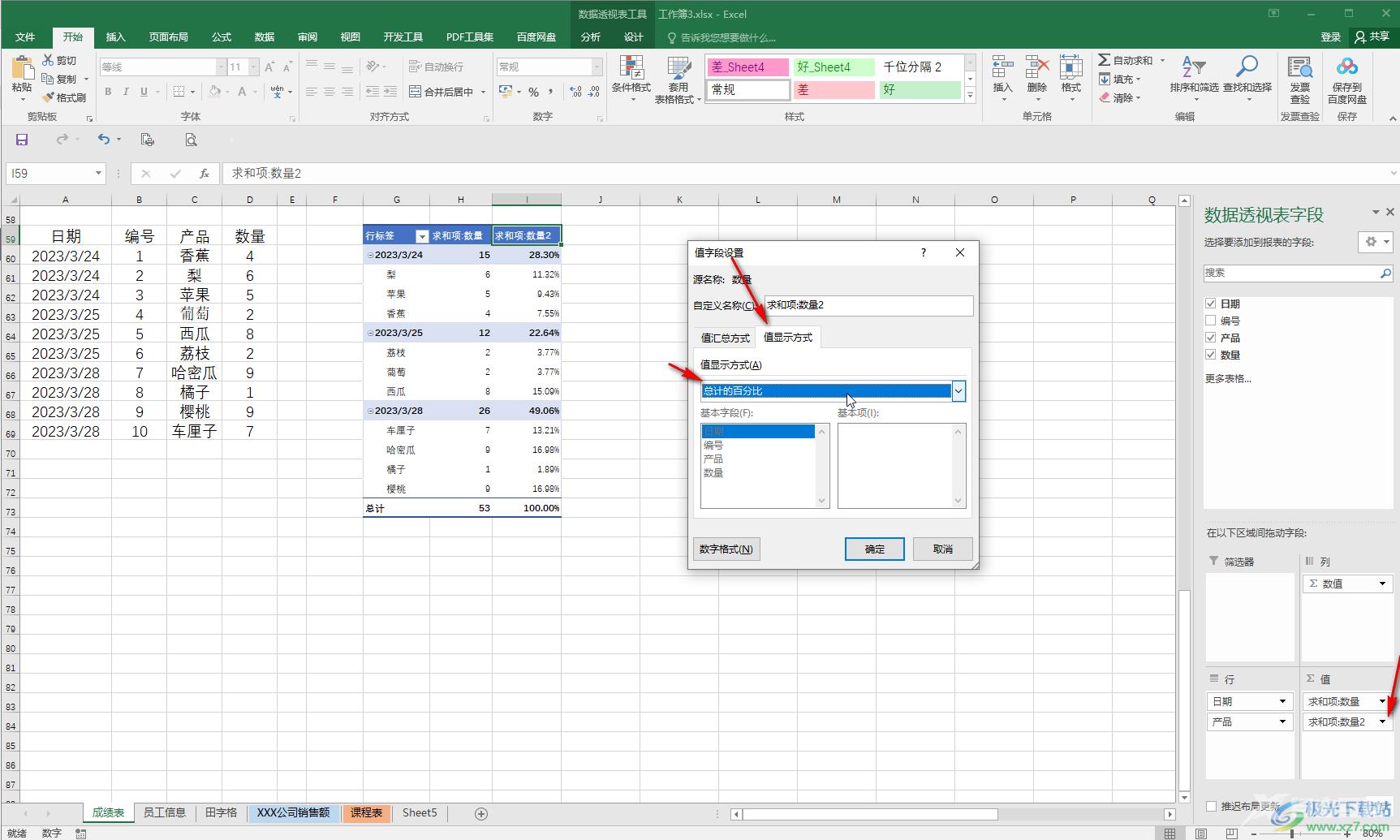This screenshot has width=1400, height=840.
Task: Click the 取消 button in dialog
Action: coord(943,549)
